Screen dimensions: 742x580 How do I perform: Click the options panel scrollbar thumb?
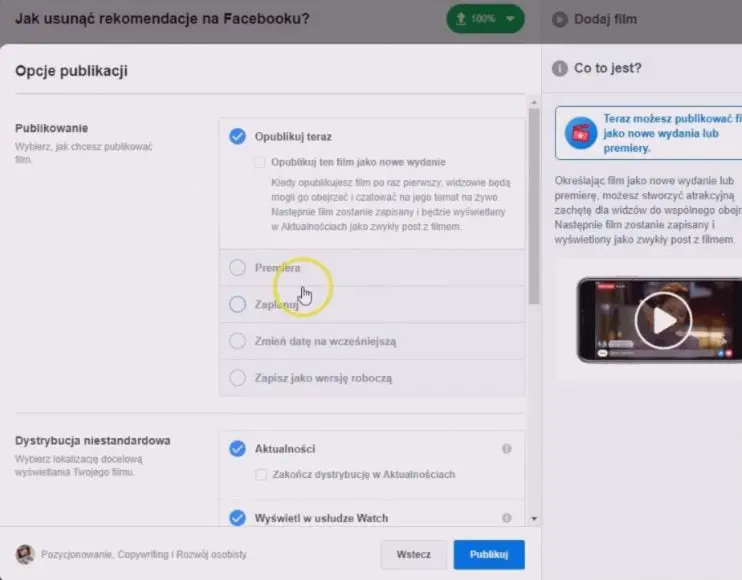(534, 206)
